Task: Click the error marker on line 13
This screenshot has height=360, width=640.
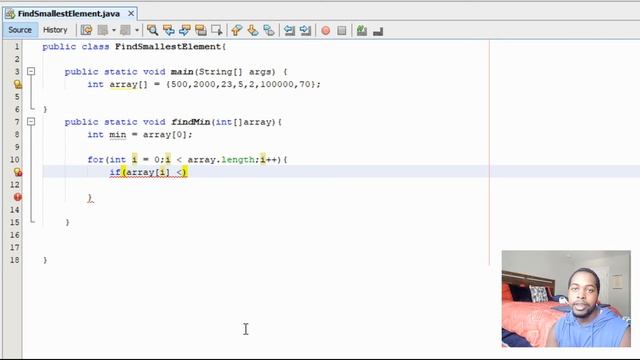Action: tap(18, 197)
